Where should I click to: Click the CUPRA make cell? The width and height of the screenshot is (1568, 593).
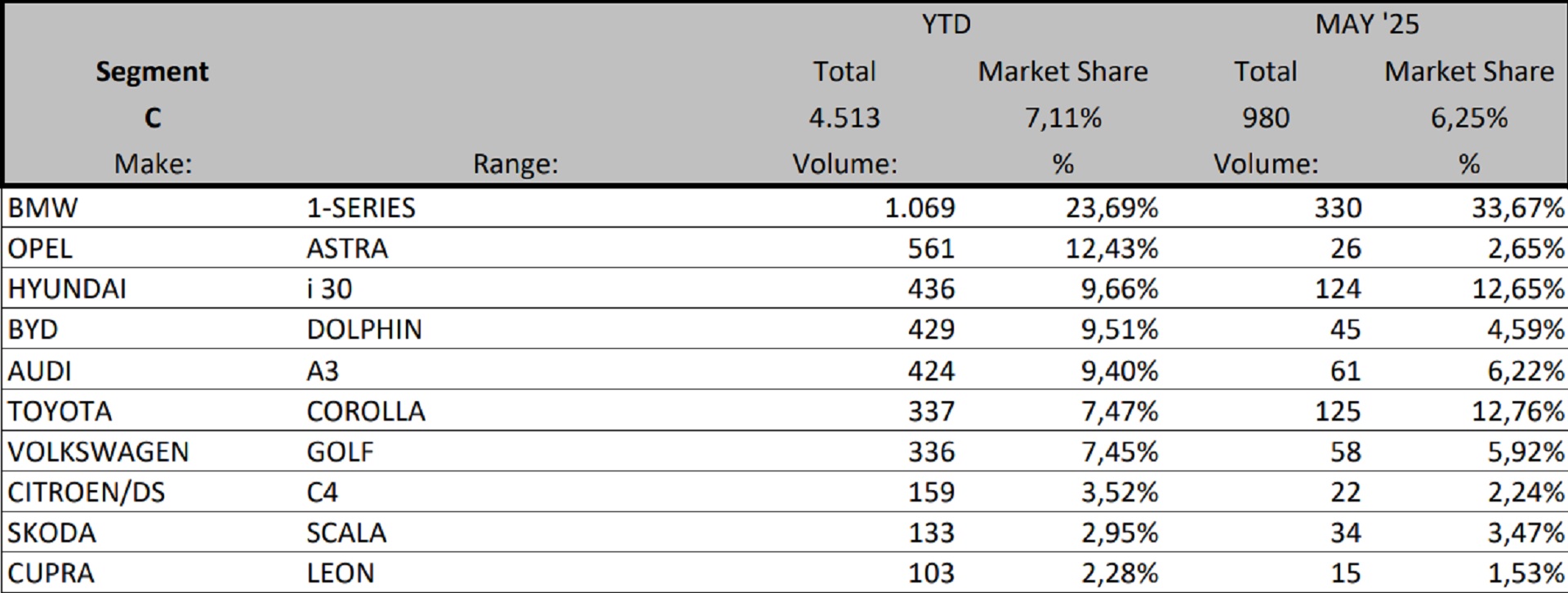51,573
